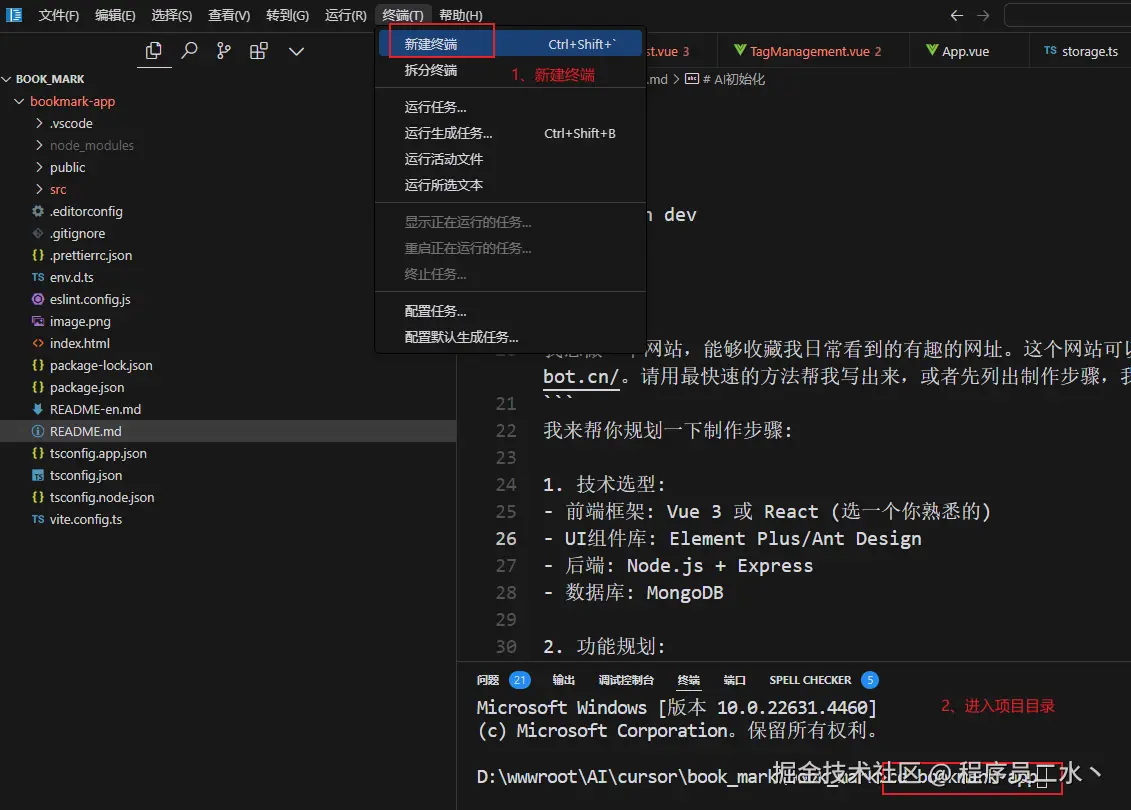Select 运行所选文本 menu entry
The height and width of the screenshot is (810, 1131).
click(510, 185)
